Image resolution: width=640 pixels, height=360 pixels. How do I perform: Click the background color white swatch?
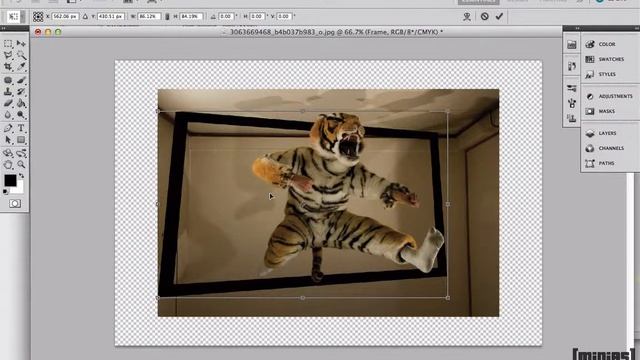(x=19, y=189)
